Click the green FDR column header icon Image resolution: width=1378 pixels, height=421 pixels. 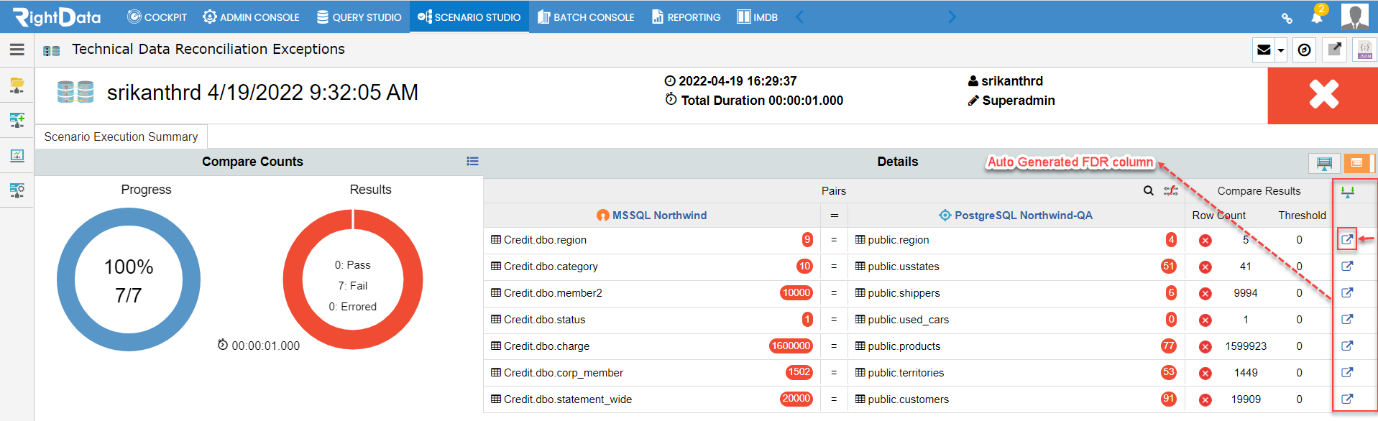pos(1347,192)
